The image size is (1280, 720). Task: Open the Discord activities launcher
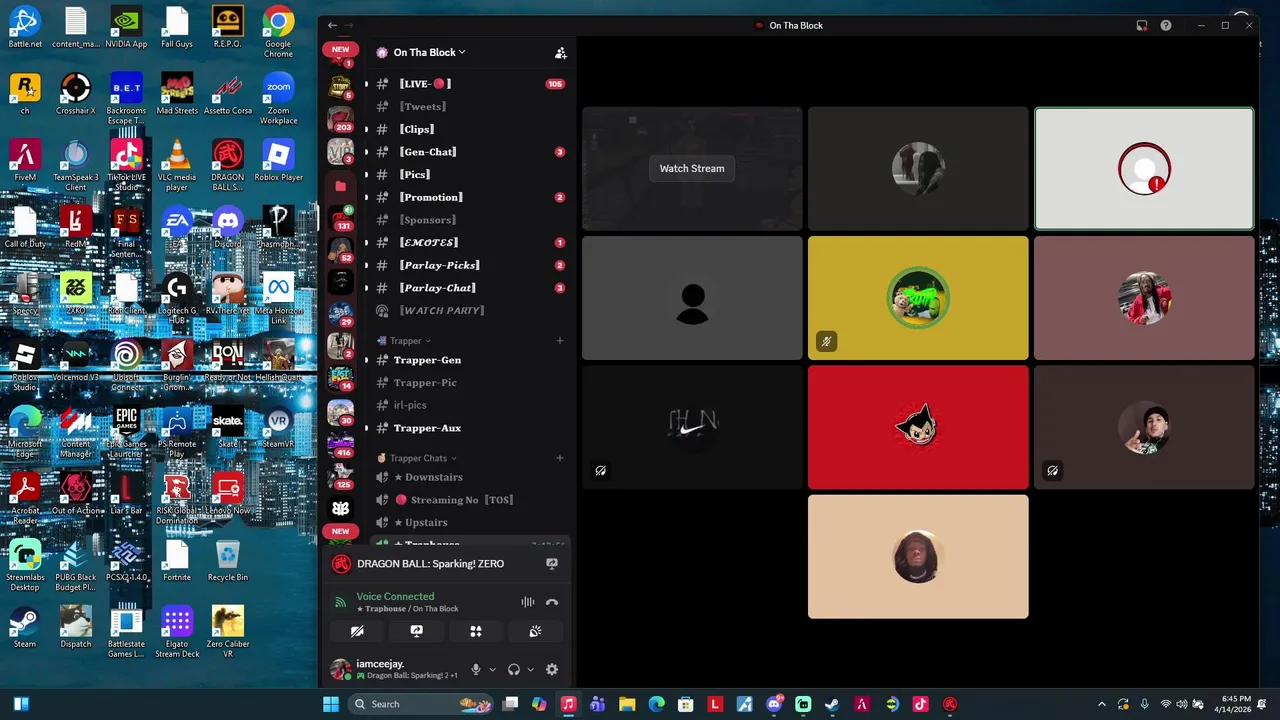pyautogui.click(x=476, y=631)
